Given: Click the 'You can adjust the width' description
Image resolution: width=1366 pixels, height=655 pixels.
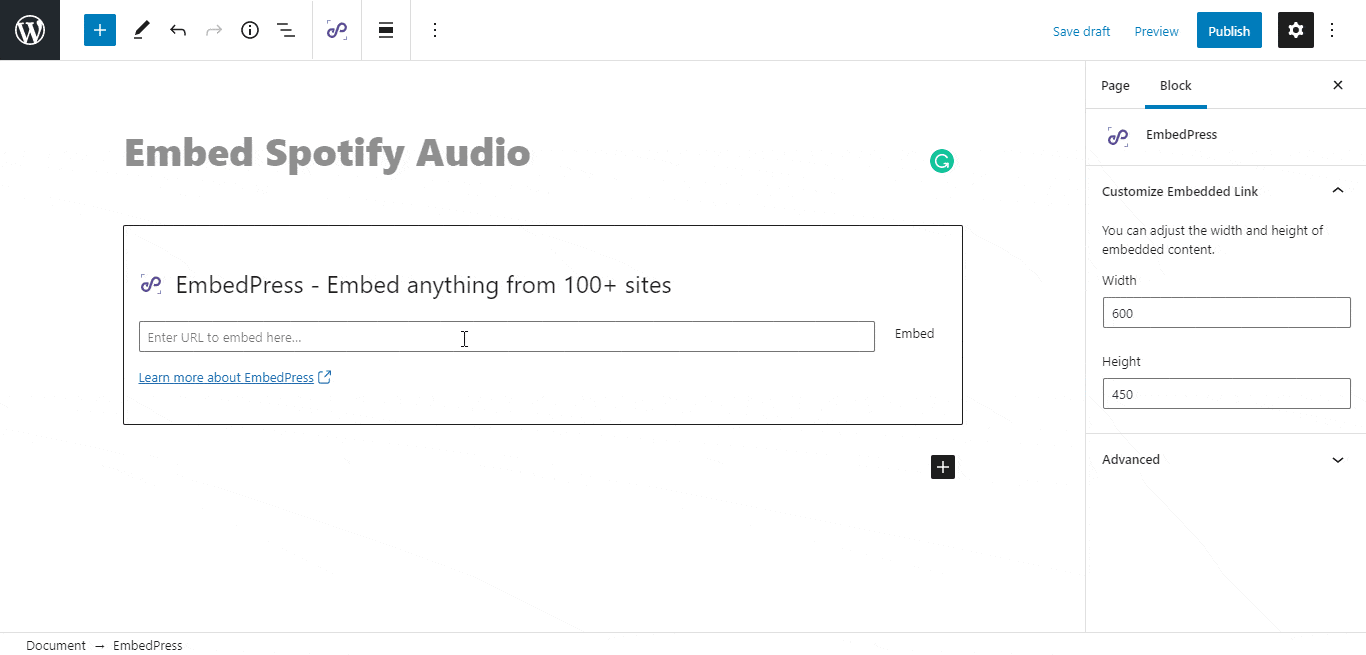Looking at the screenshot, I should [x=1212, y=240].
